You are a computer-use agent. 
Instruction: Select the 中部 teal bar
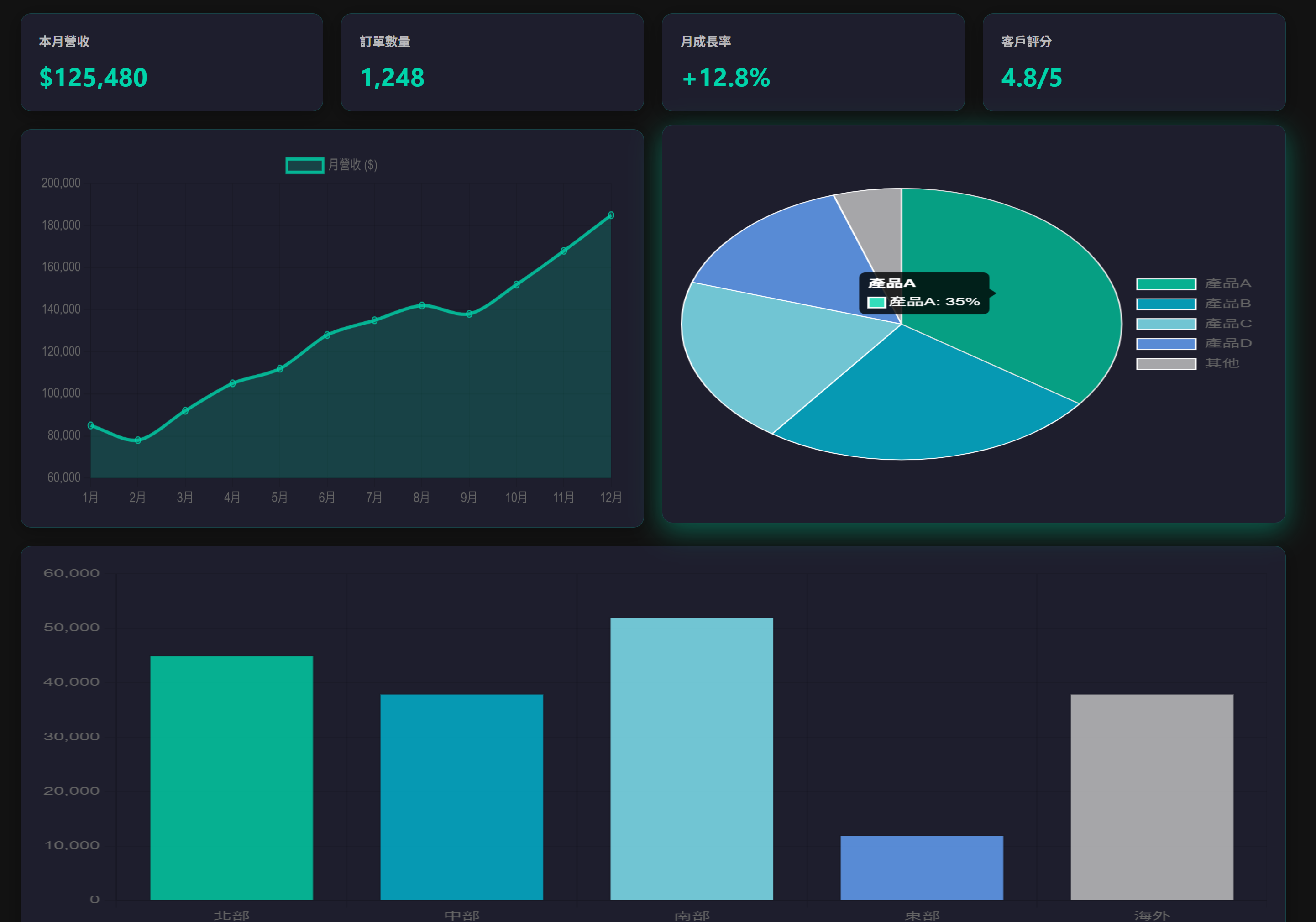pos(461,796)
